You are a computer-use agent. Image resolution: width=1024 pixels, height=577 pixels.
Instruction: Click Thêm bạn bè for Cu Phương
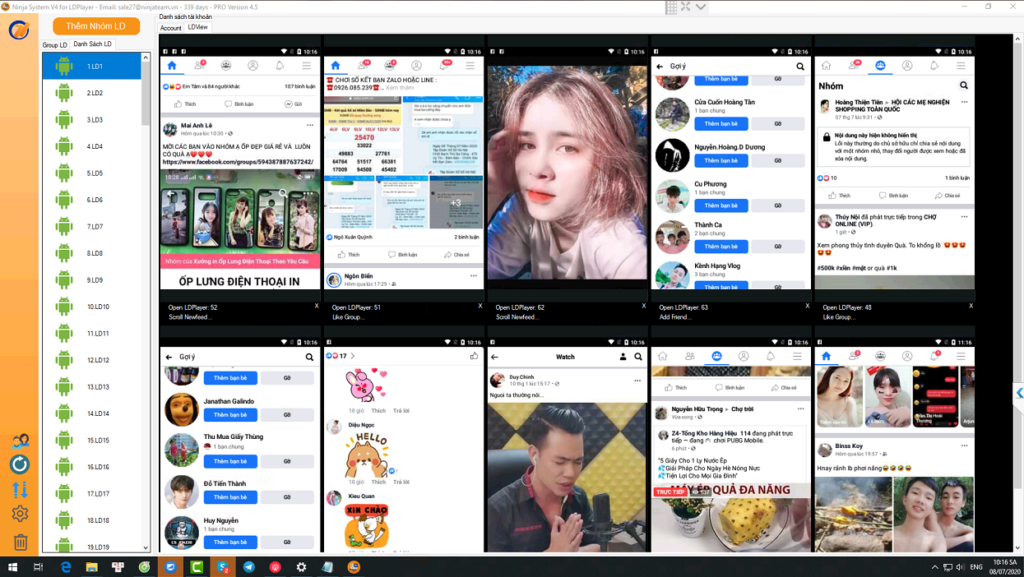721,206
